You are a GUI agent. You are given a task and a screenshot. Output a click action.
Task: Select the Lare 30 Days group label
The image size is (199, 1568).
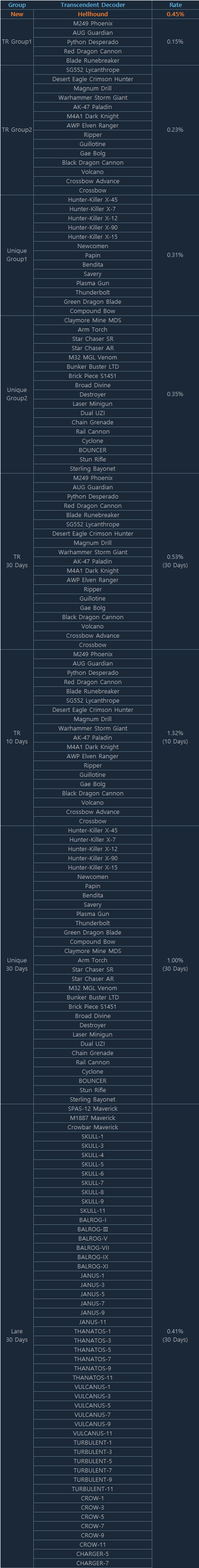click(17, 1336)
